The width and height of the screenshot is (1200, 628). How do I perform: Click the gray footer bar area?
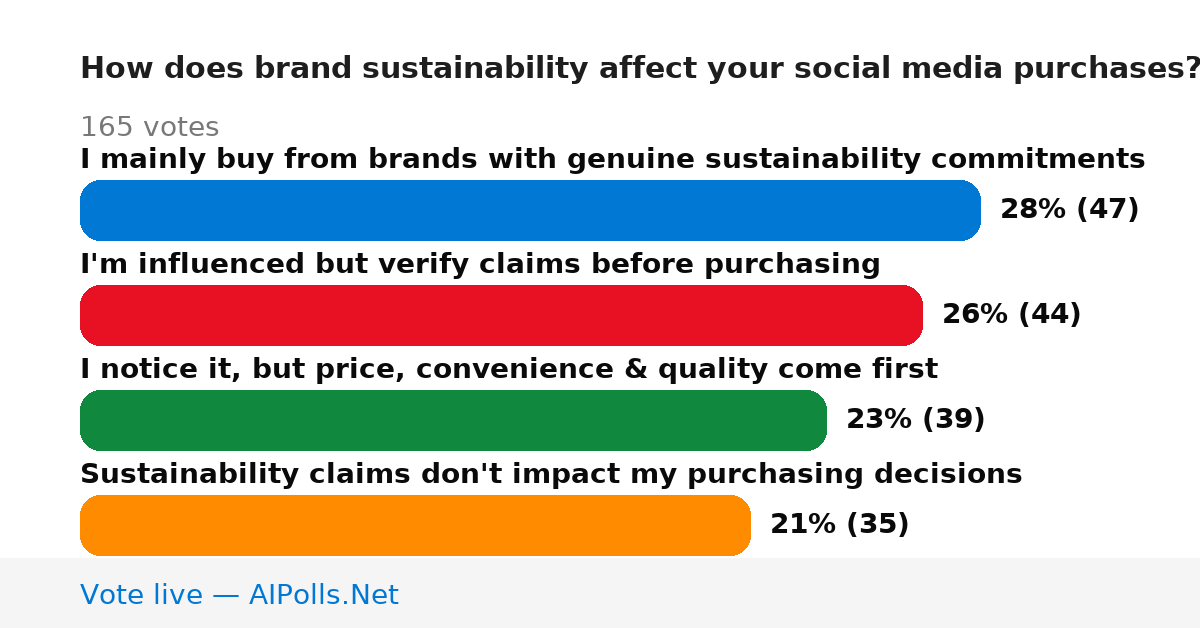pyautogui.click(x=600, y=593)
